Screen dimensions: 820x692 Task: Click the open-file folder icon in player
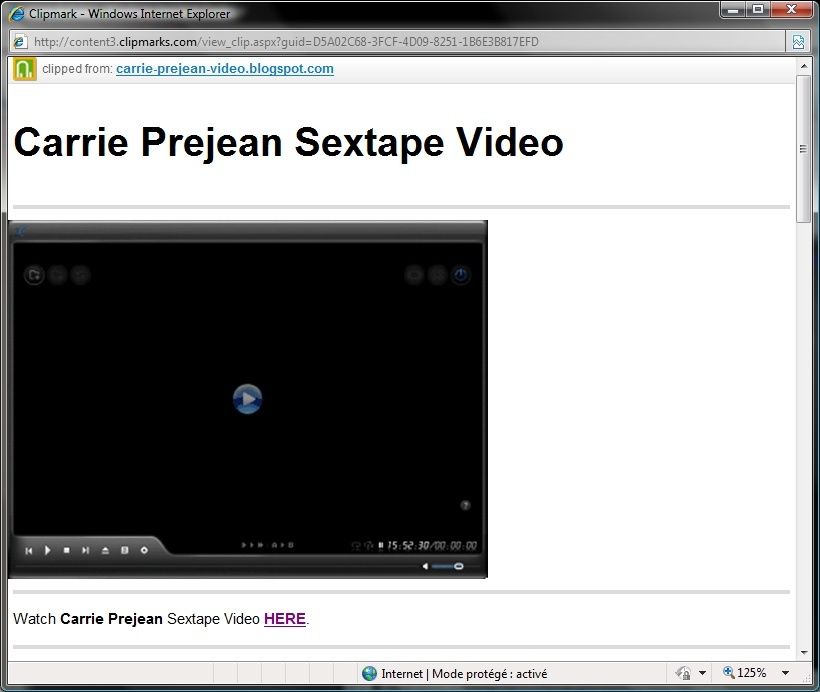pos(35,275)
